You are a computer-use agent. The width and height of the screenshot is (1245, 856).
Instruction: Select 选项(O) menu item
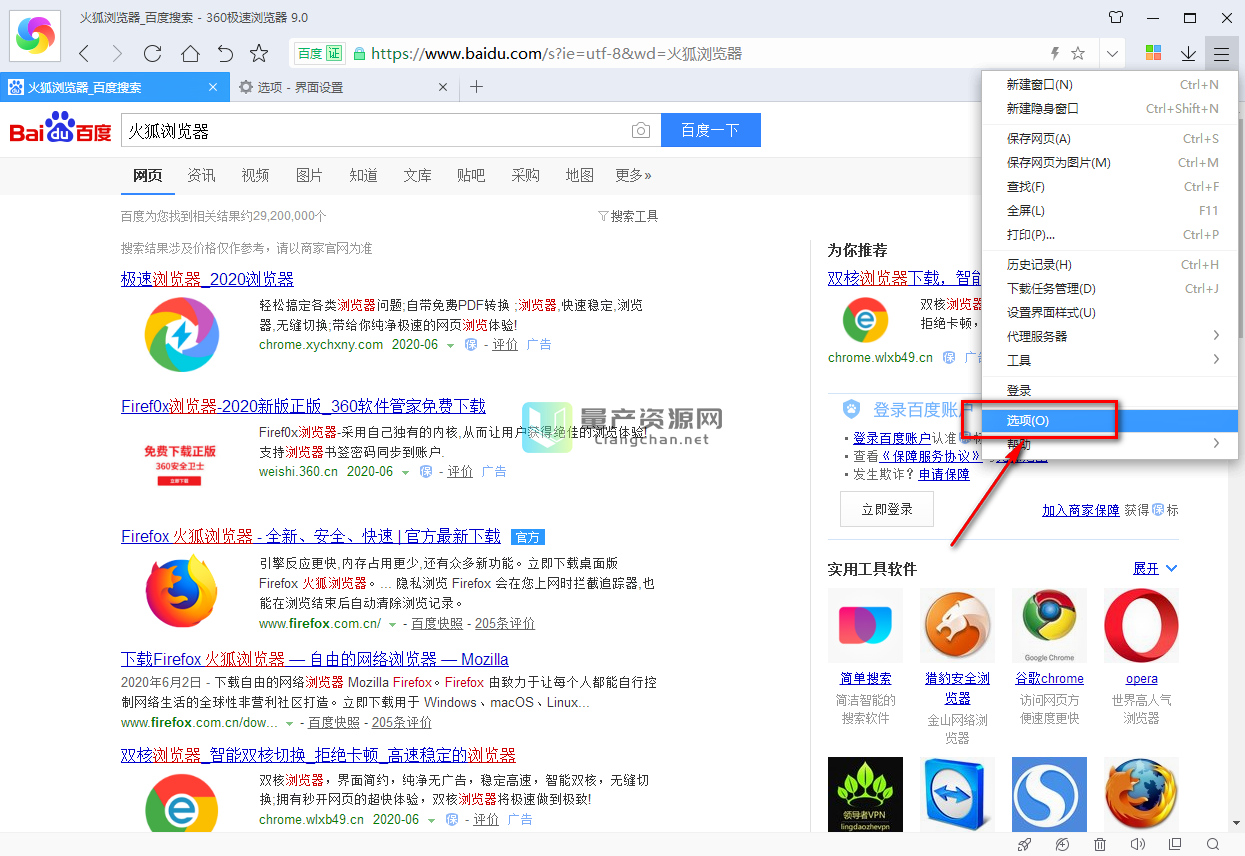[x=1110, y=421]
